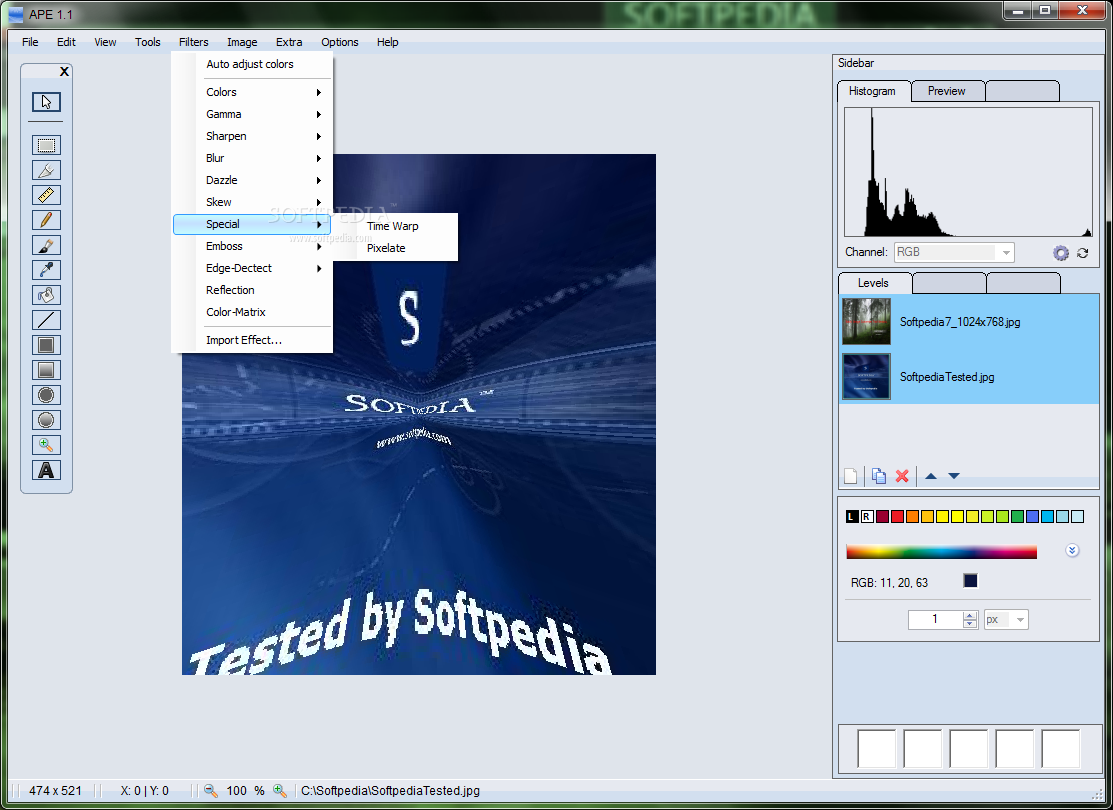Viewport: 1113px width, 810px height.
Task: Open the px unit dropdown
Action: pos(1005,620)
